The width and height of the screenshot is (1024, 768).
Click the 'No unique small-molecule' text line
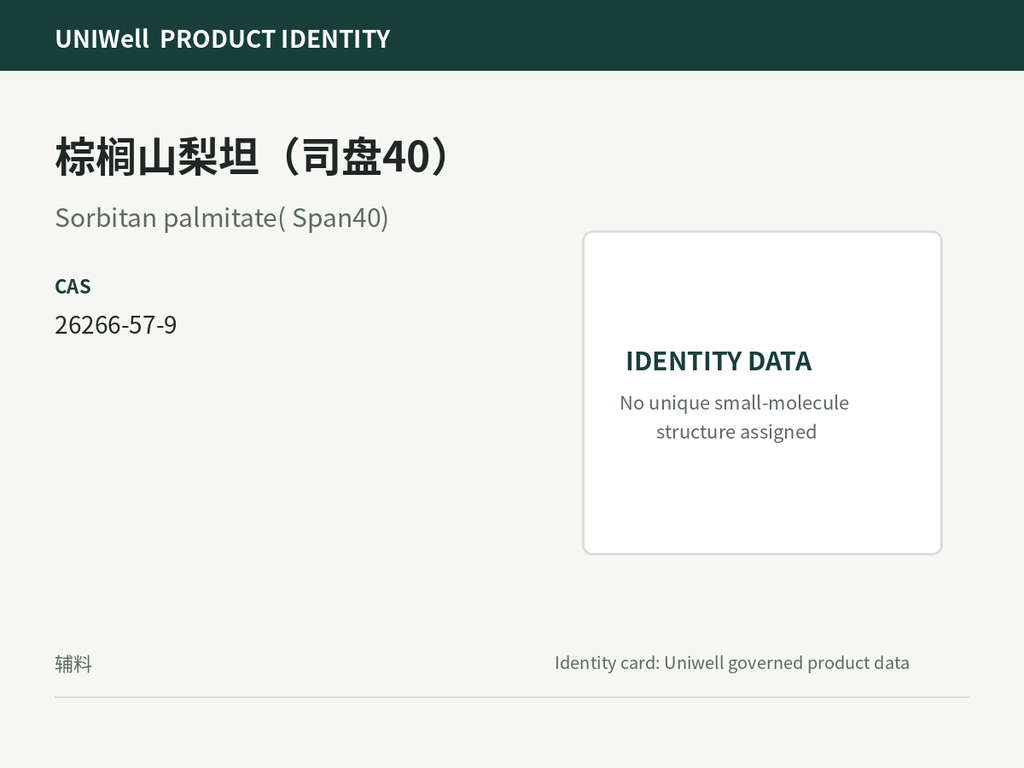point(735,403)
